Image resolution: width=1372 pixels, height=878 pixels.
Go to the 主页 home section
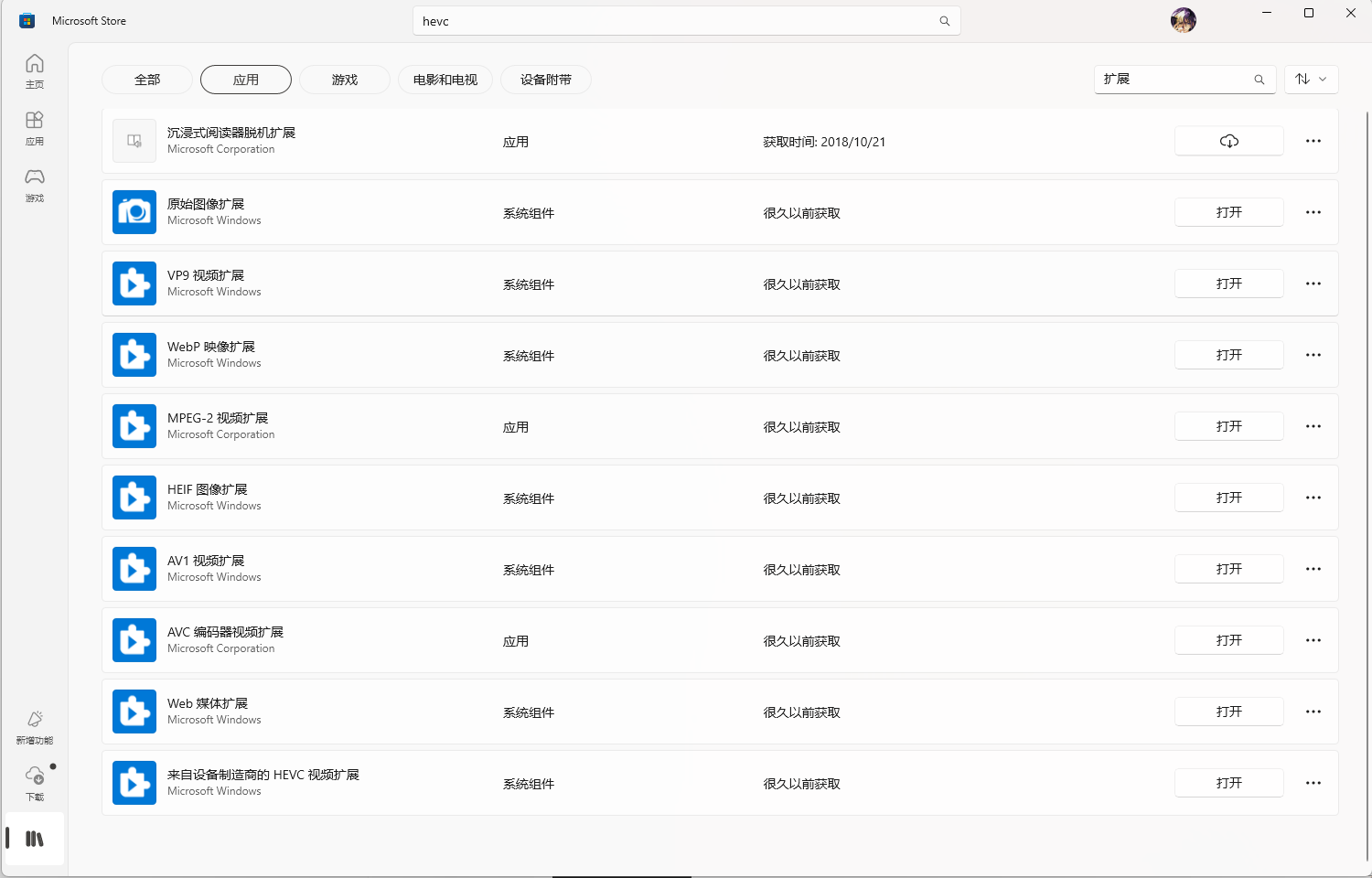tap(35, 71)
